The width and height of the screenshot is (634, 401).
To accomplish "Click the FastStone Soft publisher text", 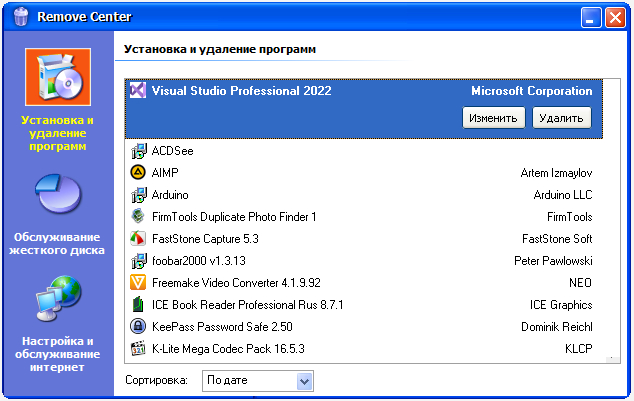I will (557, 239).
